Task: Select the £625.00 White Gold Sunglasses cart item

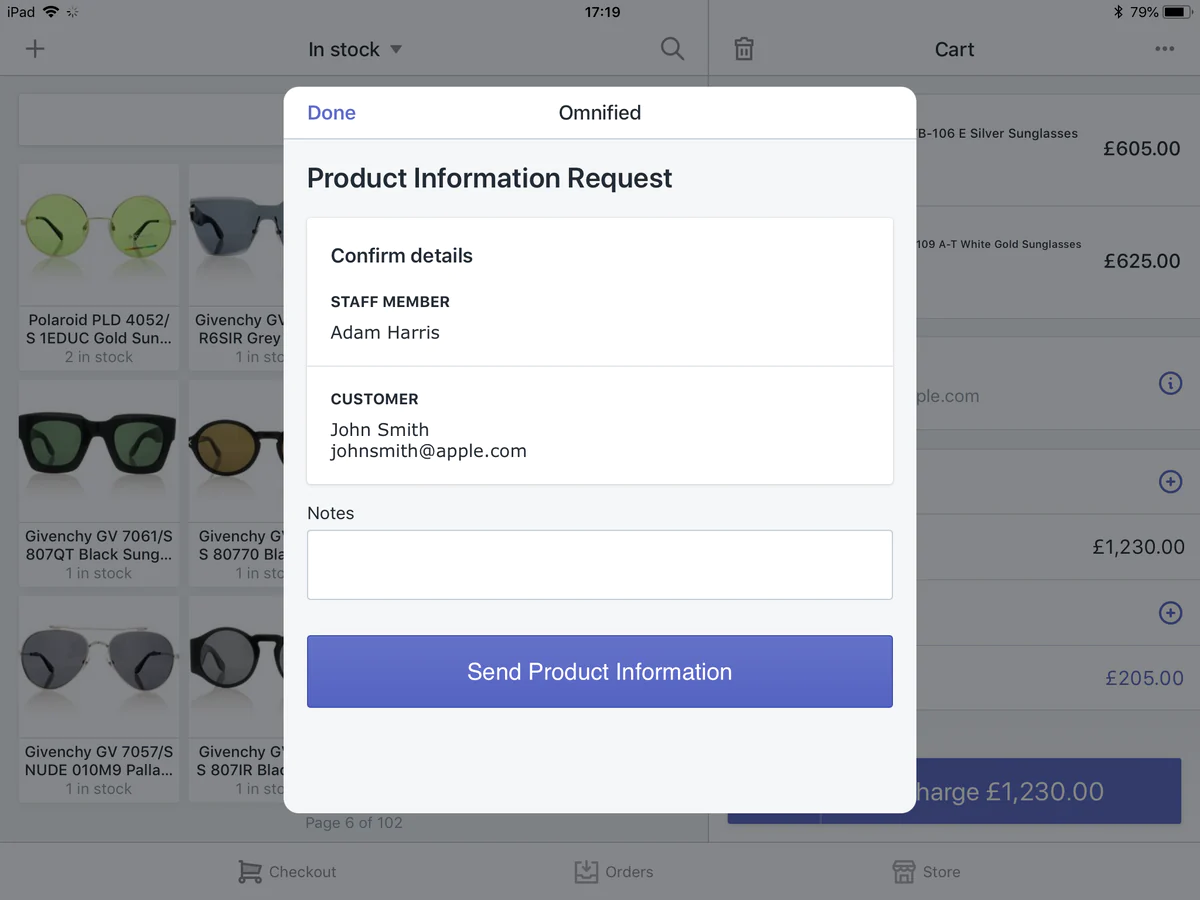Action: pos(1050,261)
